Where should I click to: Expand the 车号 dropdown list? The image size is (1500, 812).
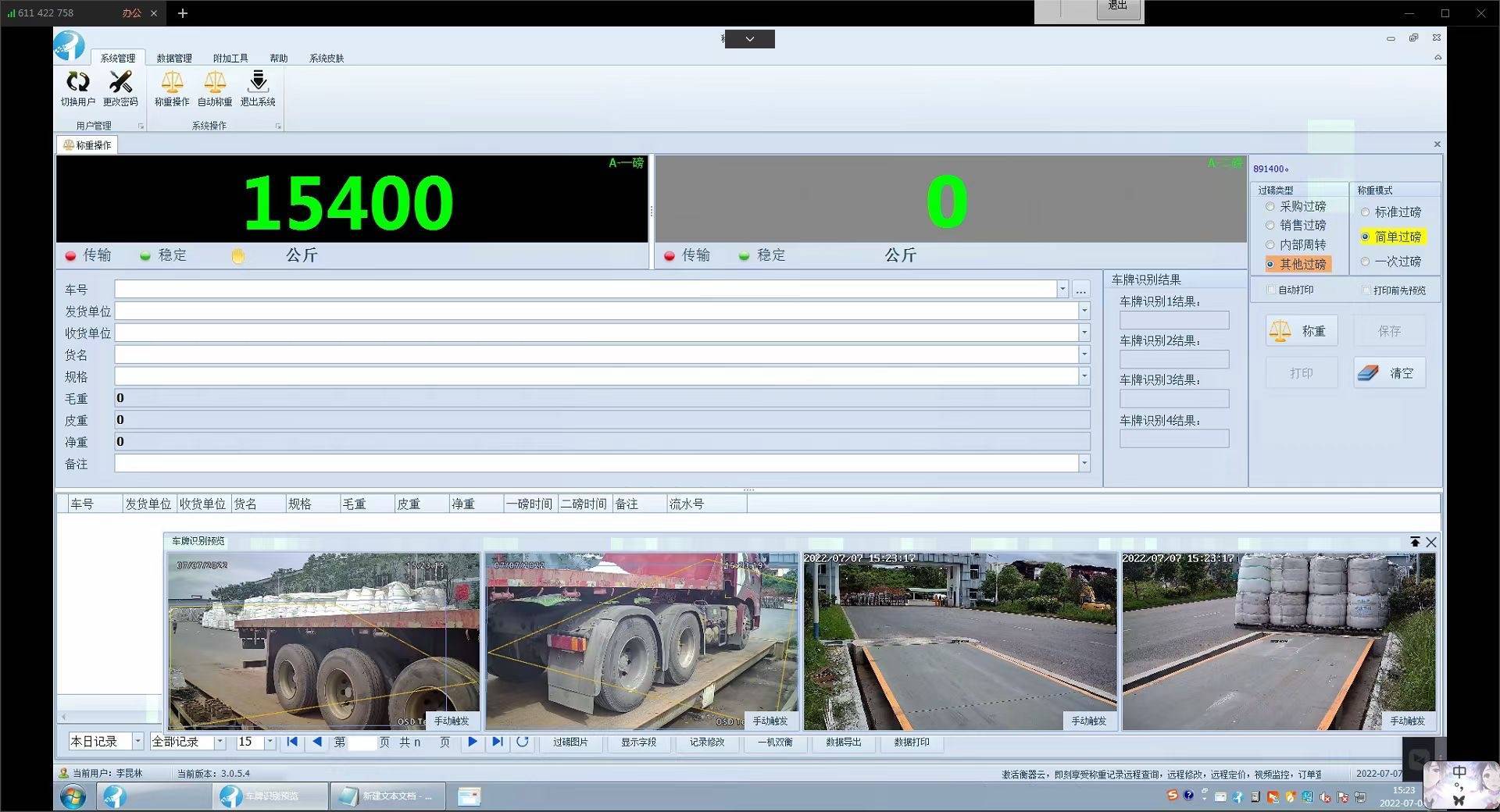[1062, 290]
